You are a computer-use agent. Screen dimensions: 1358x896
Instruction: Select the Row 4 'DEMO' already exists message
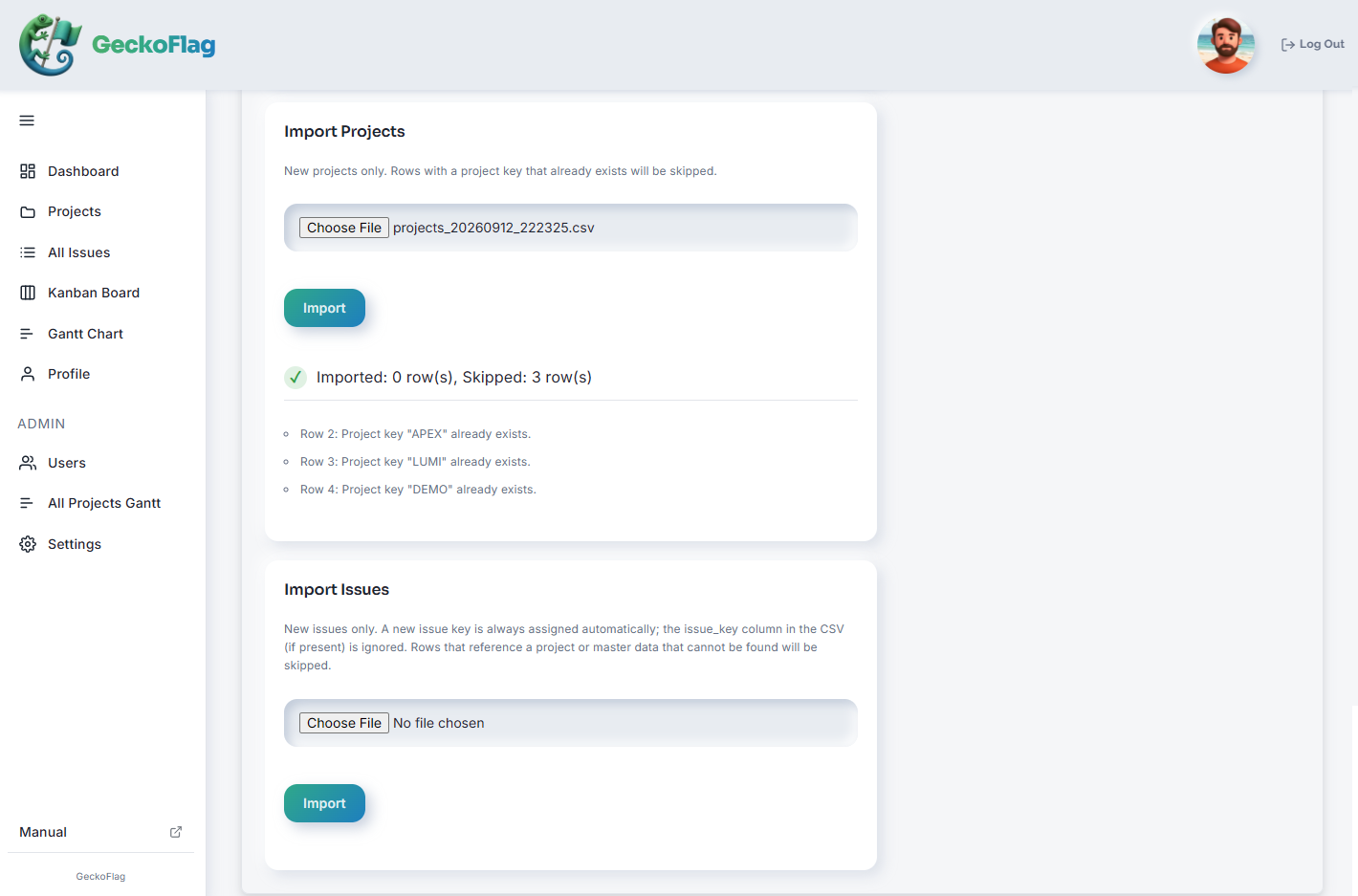coord(418,490)
